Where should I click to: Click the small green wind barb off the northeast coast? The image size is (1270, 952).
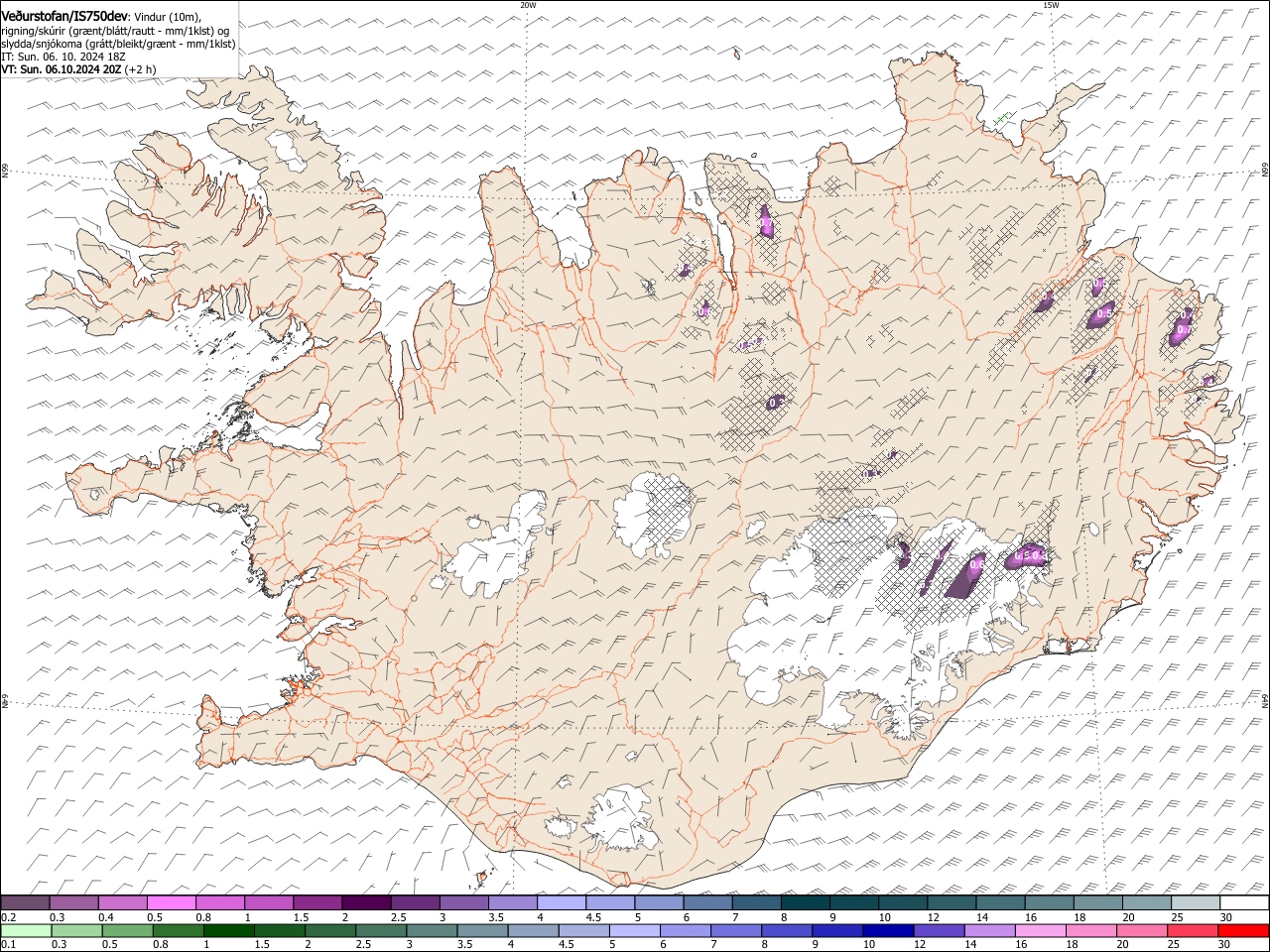(x=1002, y=119)
